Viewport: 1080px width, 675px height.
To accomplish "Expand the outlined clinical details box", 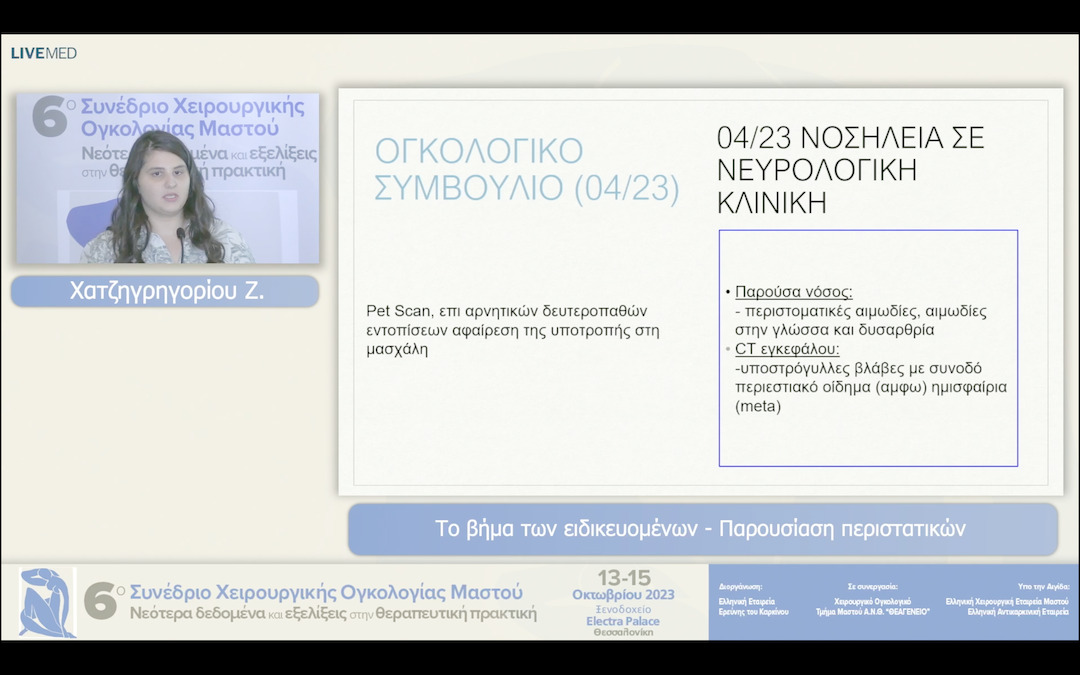I will point(868,348).
